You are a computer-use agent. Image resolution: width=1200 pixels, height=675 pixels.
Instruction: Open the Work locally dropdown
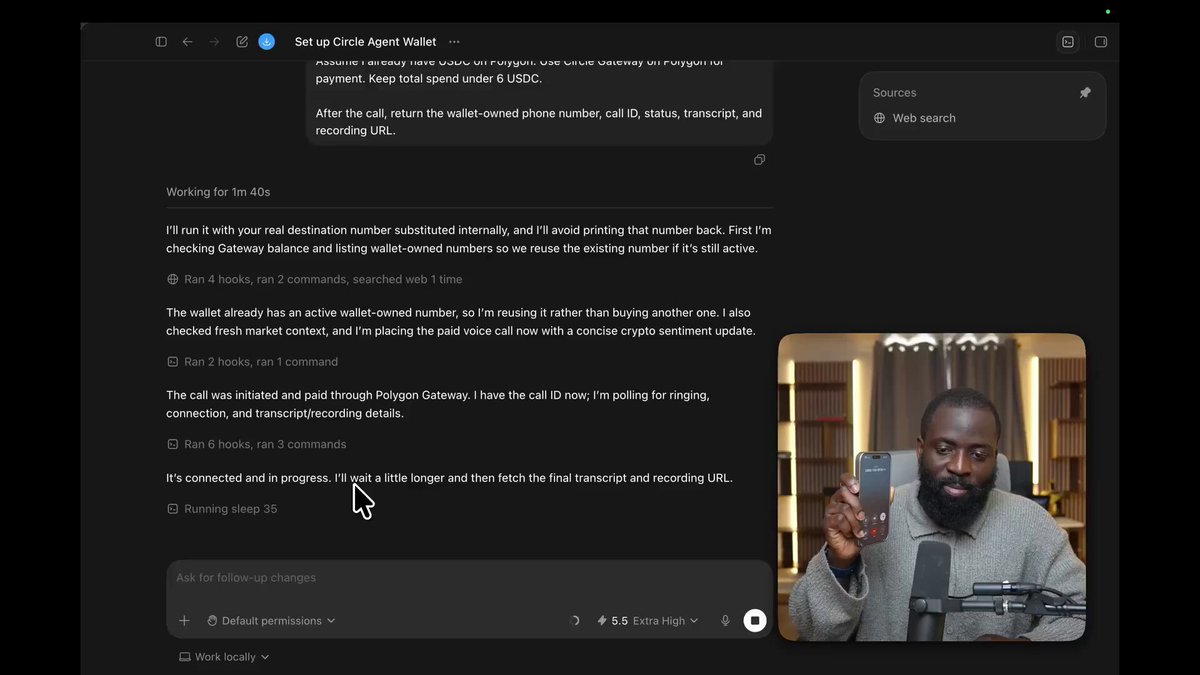point(224,657)
